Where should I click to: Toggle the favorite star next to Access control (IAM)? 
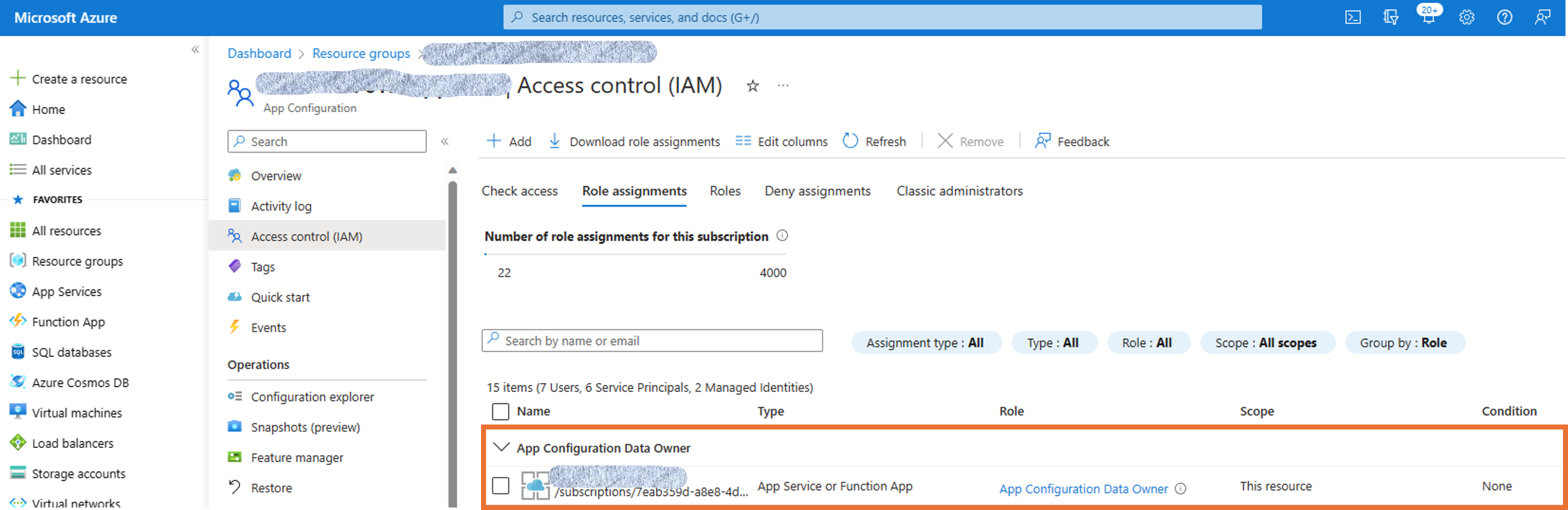point(753,86)
